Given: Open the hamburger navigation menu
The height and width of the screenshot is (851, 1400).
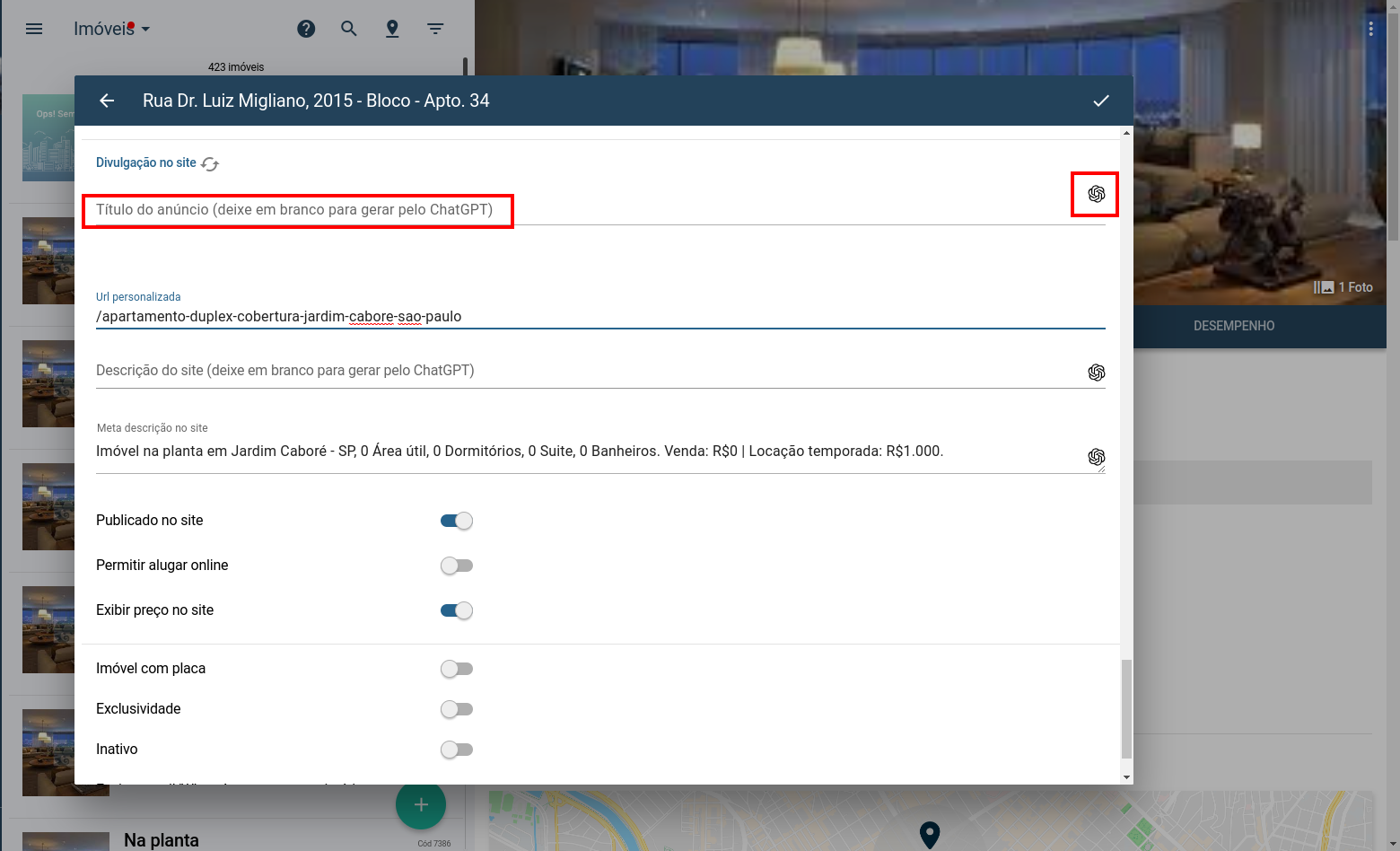Looking at the screenshot, I should [x=34, y=29].
